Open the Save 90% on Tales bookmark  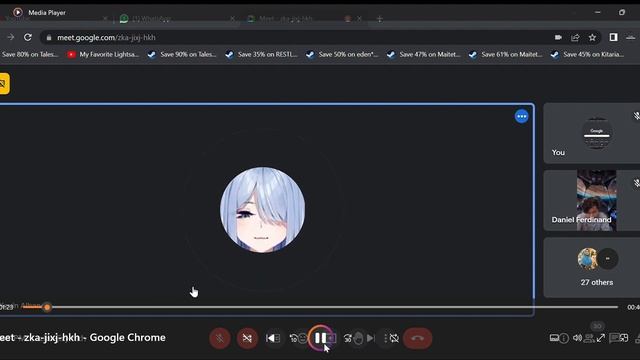pyautogui.click(x=182, y=54)
